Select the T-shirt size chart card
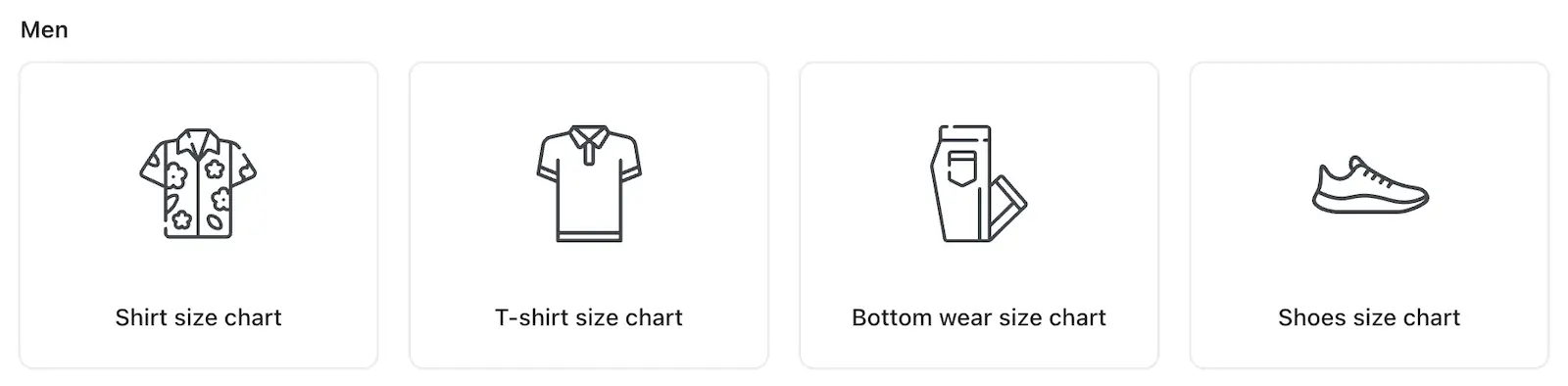 (589, 216)
